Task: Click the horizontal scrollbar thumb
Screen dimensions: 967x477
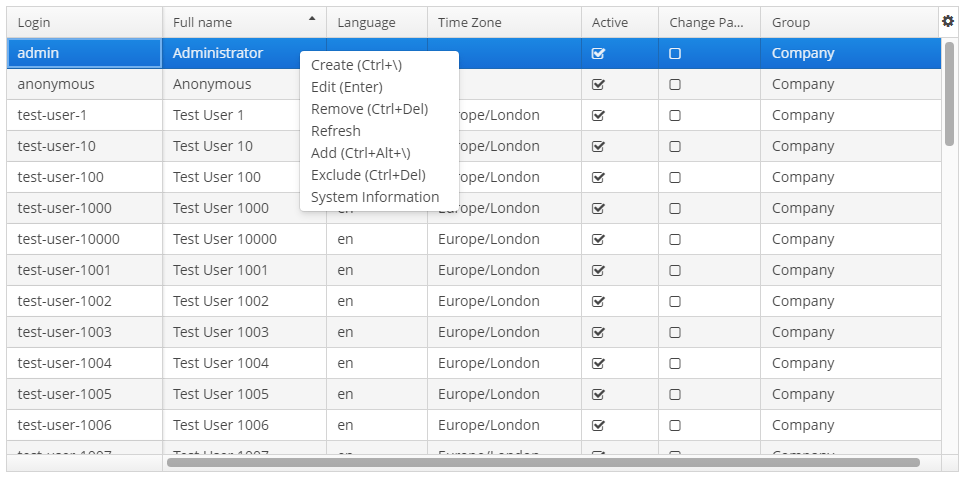Action: pyautogui.click(x=543, y=463)
